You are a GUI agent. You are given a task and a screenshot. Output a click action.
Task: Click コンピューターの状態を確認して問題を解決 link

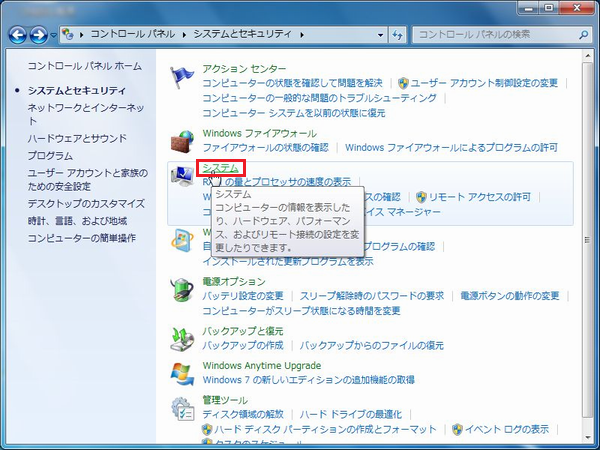tap(292, 83)
